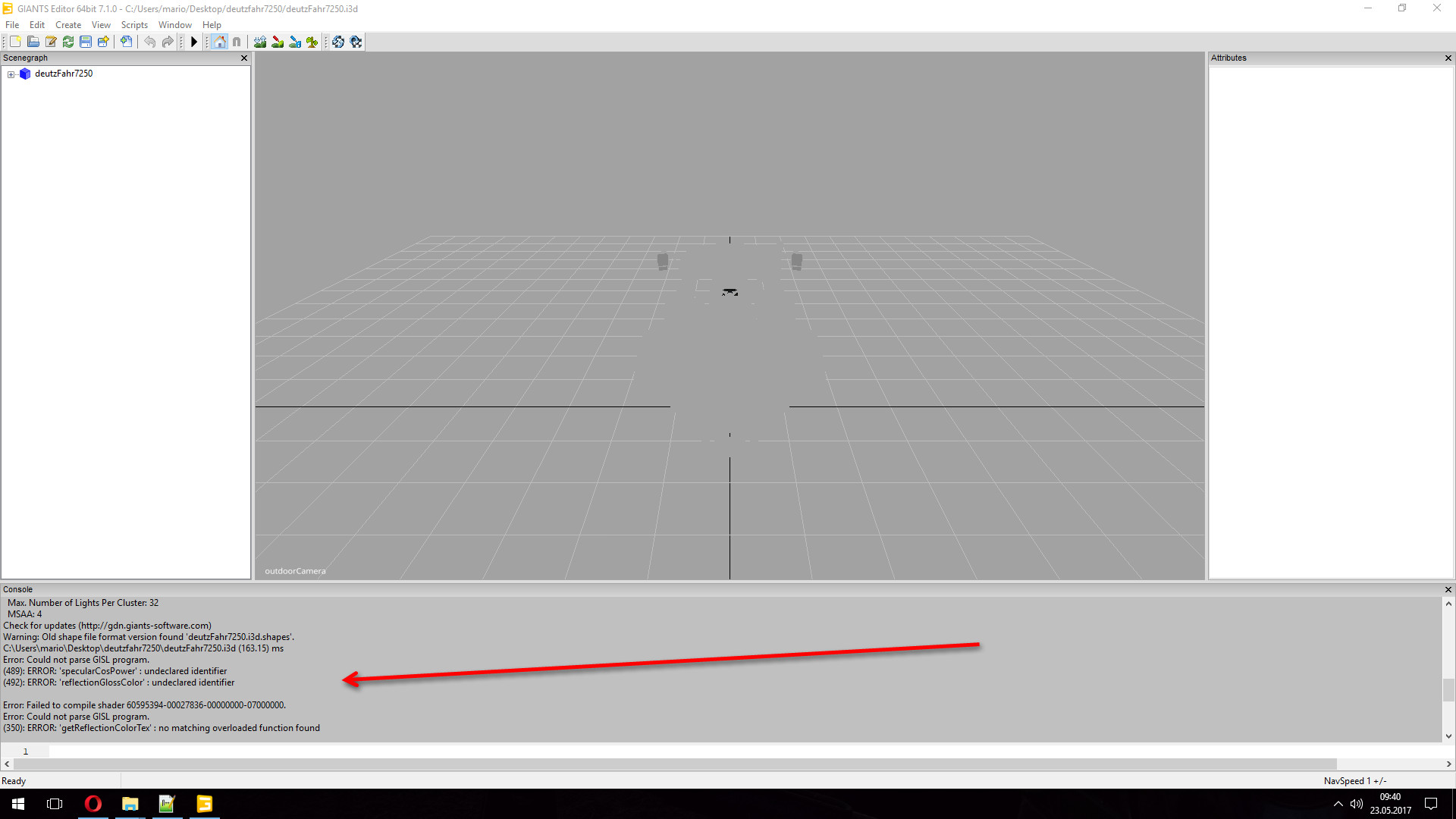Screen dimensions: 1456x819
Task: Open the Create menu
Action: tap(68, 25)
